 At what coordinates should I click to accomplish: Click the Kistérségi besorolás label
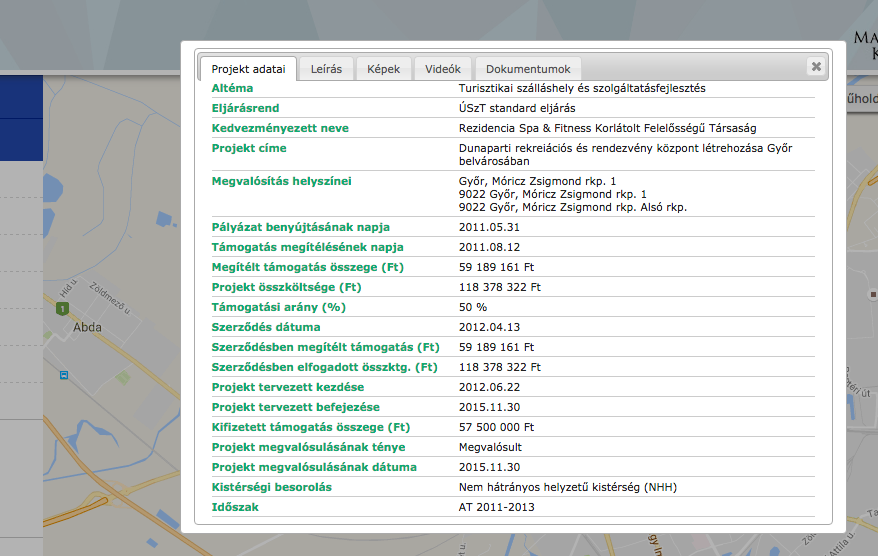click(x=271, y=487)
